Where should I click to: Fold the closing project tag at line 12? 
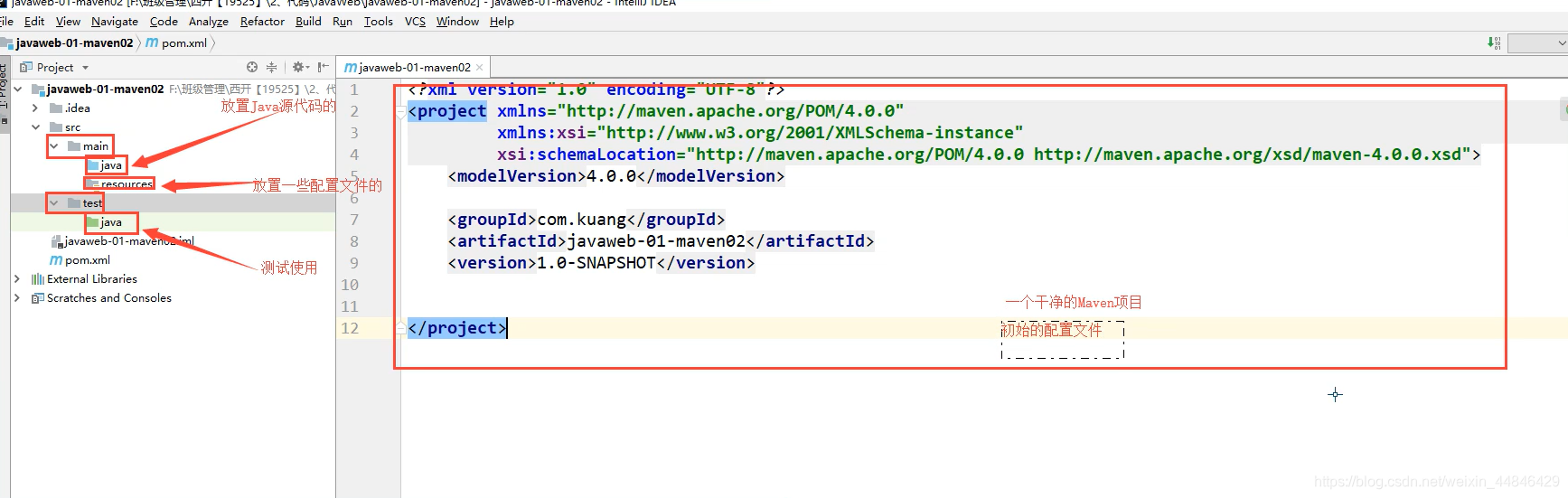click(x=400, y=328)
